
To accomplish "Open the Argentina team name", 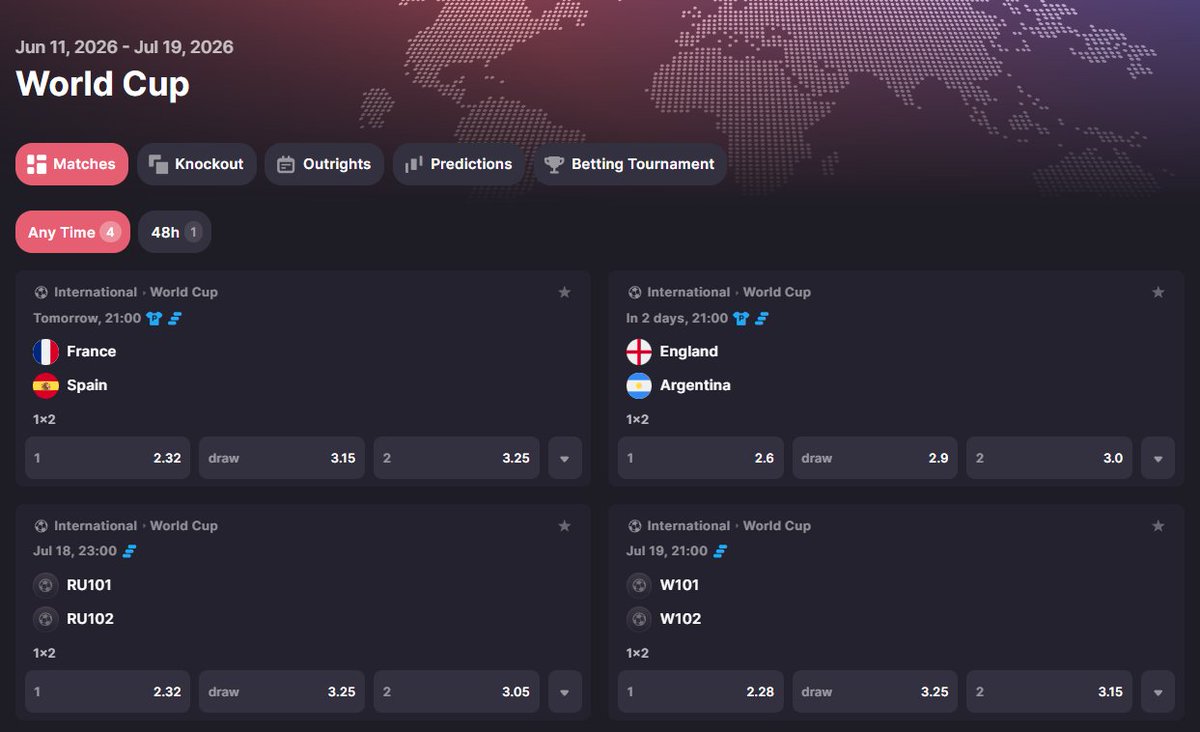I will 695,385.
